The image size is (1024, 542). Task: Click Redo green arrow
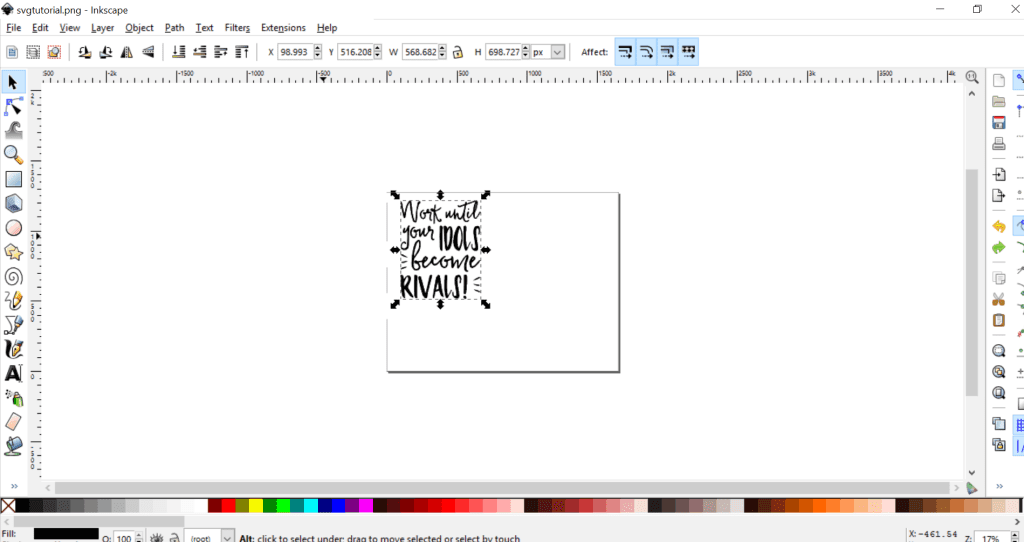pyautogui.click(x=999, y=247)
